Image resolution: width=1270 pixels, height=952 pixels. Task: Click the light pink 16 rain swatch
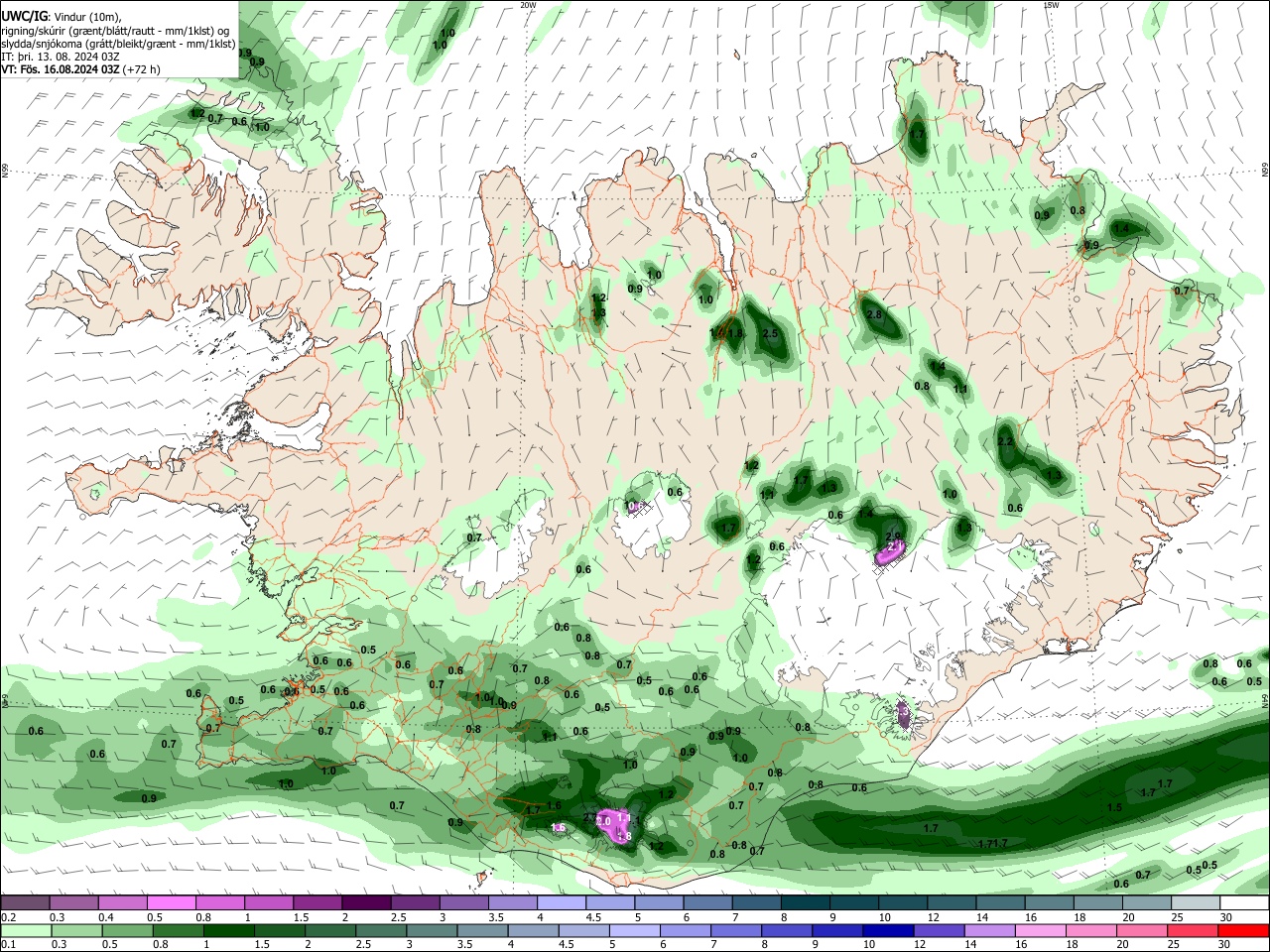pos(1040,931)
